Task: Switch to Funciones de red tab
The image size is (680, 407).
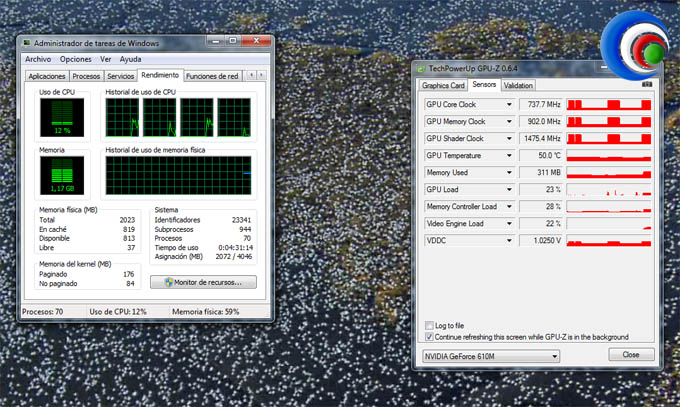Action: pyautogui.click(x=212, y=76)
